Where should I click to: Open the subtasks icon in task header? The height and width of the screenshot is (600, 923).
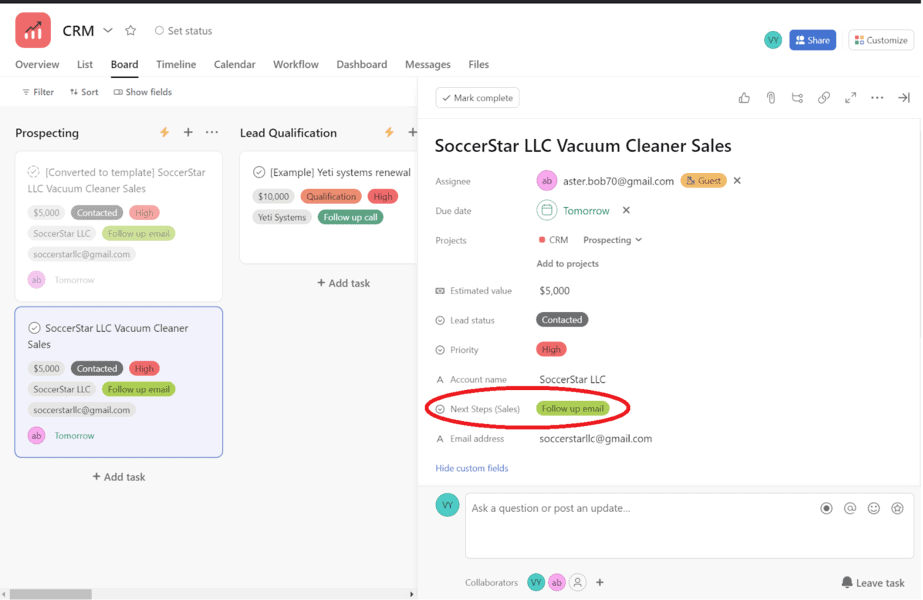click(x=796, y=97)
